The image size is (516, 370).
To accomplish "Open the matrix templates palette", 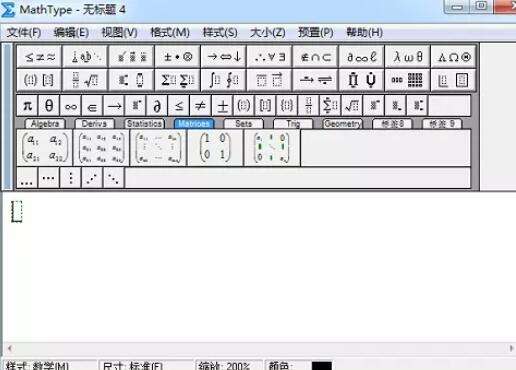I will [x=407, y=80].
